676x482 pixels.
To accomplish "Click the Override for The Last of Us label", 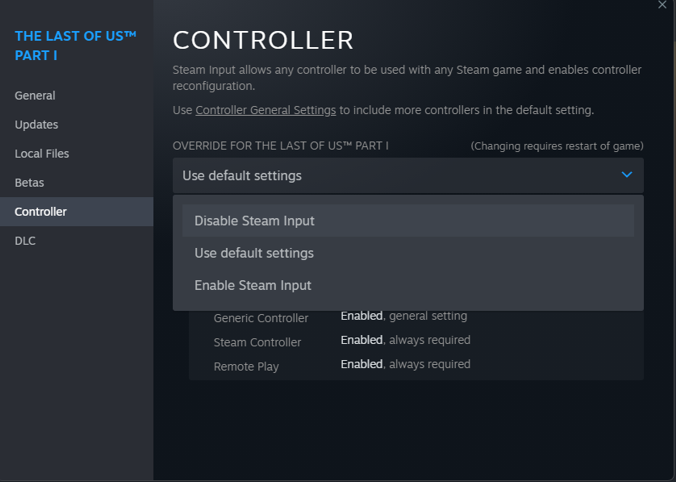I will (280, 146).
